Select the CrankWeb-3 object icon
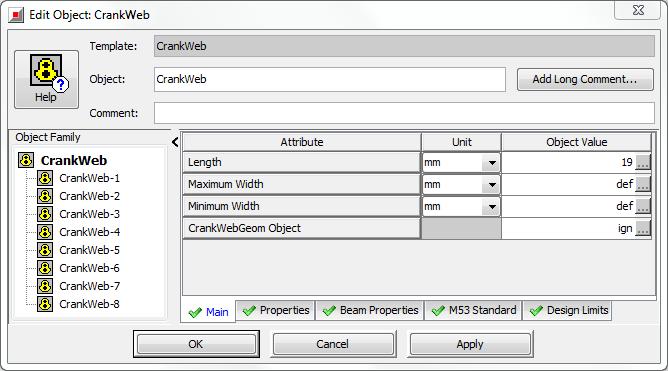Screen dimensions: 668x371 (45, 214)
